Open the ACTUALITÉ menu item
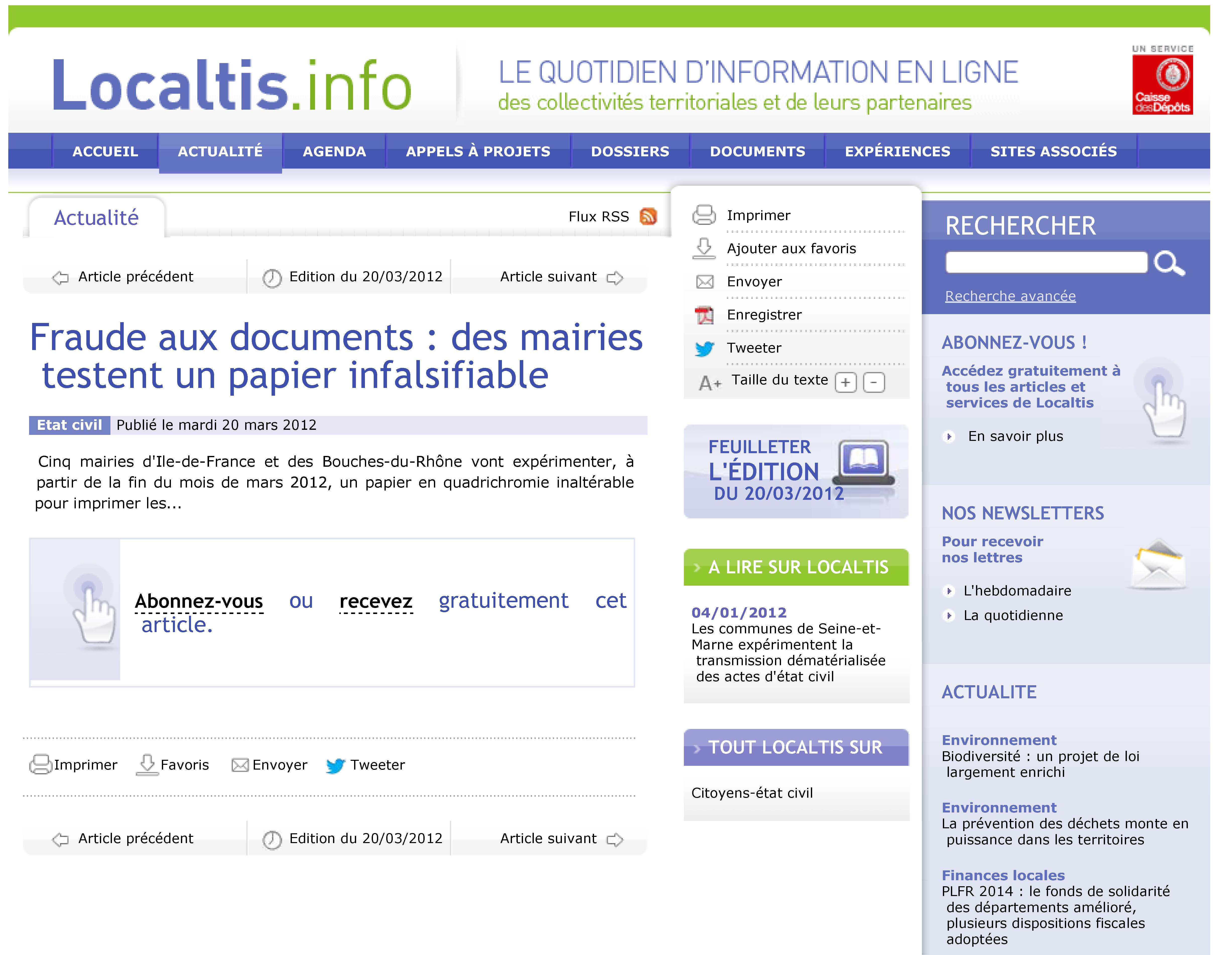Image resolution: width=1232 pixels, height=955 pixels. click(221, 152)
